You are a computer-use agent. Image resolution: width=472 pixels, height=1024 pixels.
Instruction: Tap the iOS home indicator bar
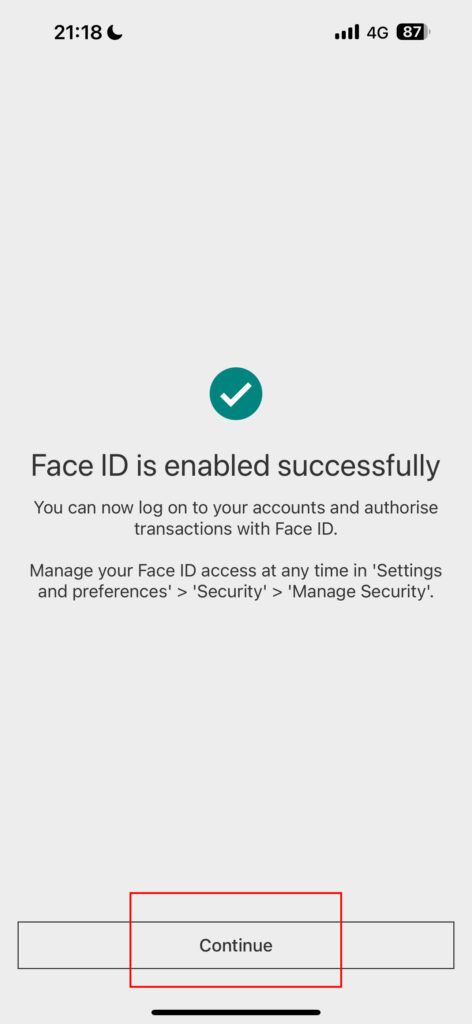[236, 1012]
